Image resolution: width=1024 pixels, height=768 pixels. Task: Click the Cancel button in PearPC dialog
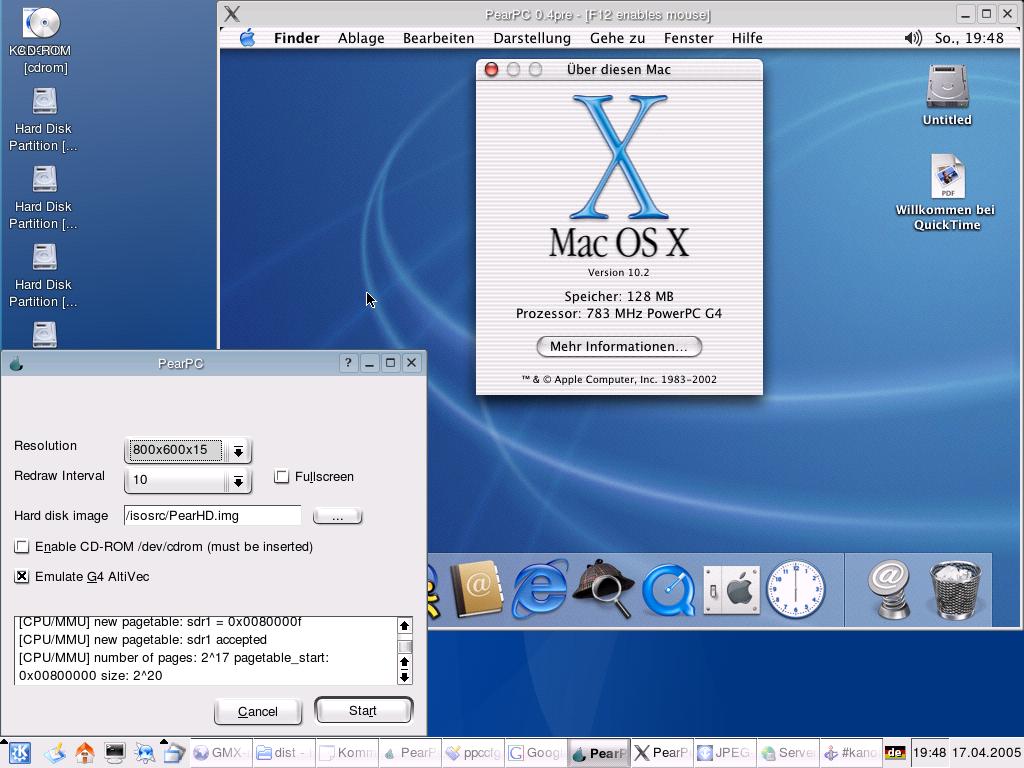pyautogui.click(x=258, y=711)
